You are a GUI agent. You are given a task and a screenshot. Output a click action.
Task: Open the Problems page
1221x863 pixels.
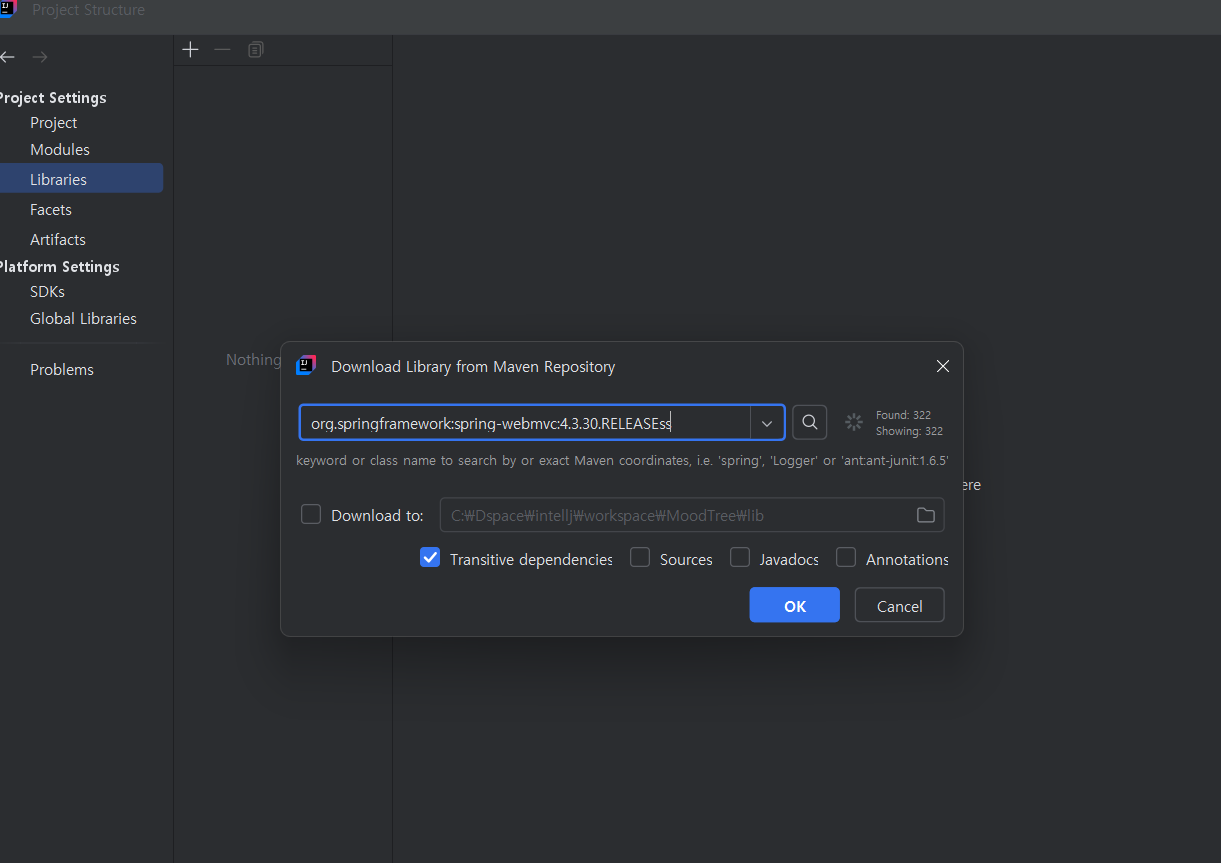tap(62, 369)
